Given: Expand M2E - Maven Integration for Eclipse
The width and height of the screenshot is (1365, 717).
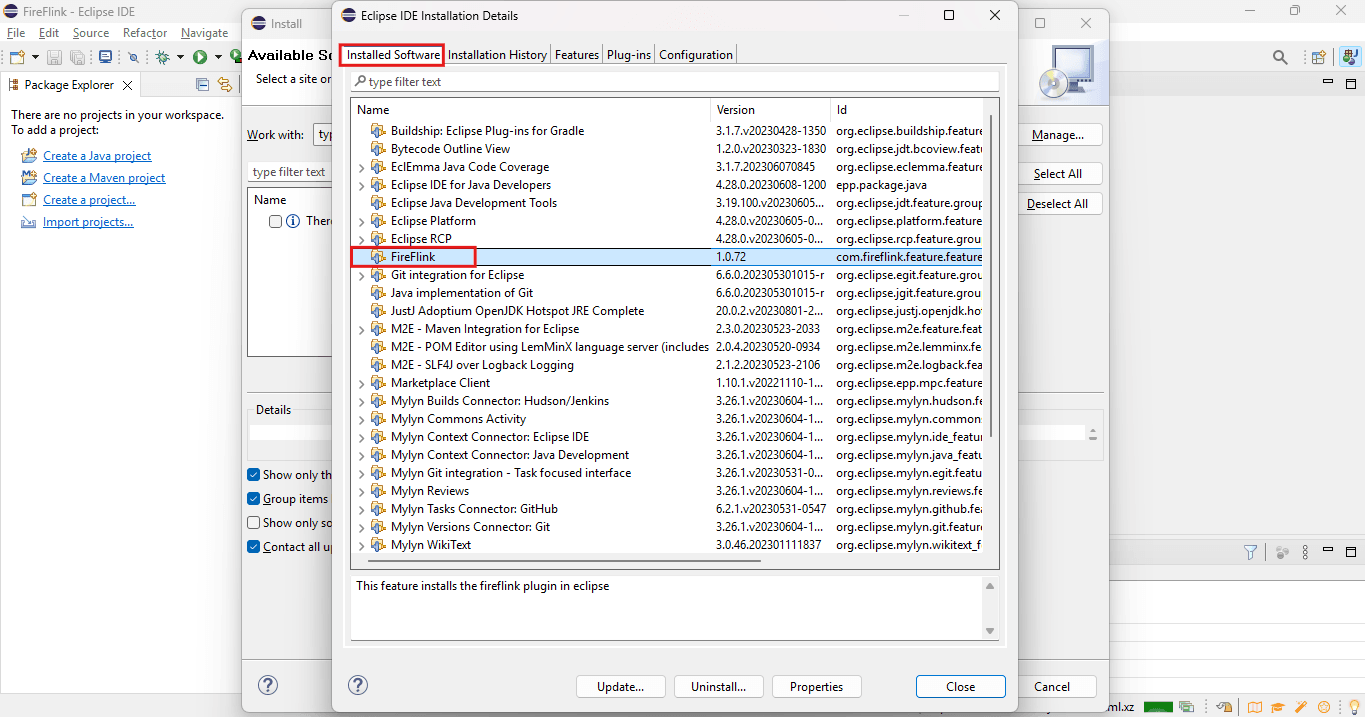Looking at the screenshot, I should pos(362,329).
